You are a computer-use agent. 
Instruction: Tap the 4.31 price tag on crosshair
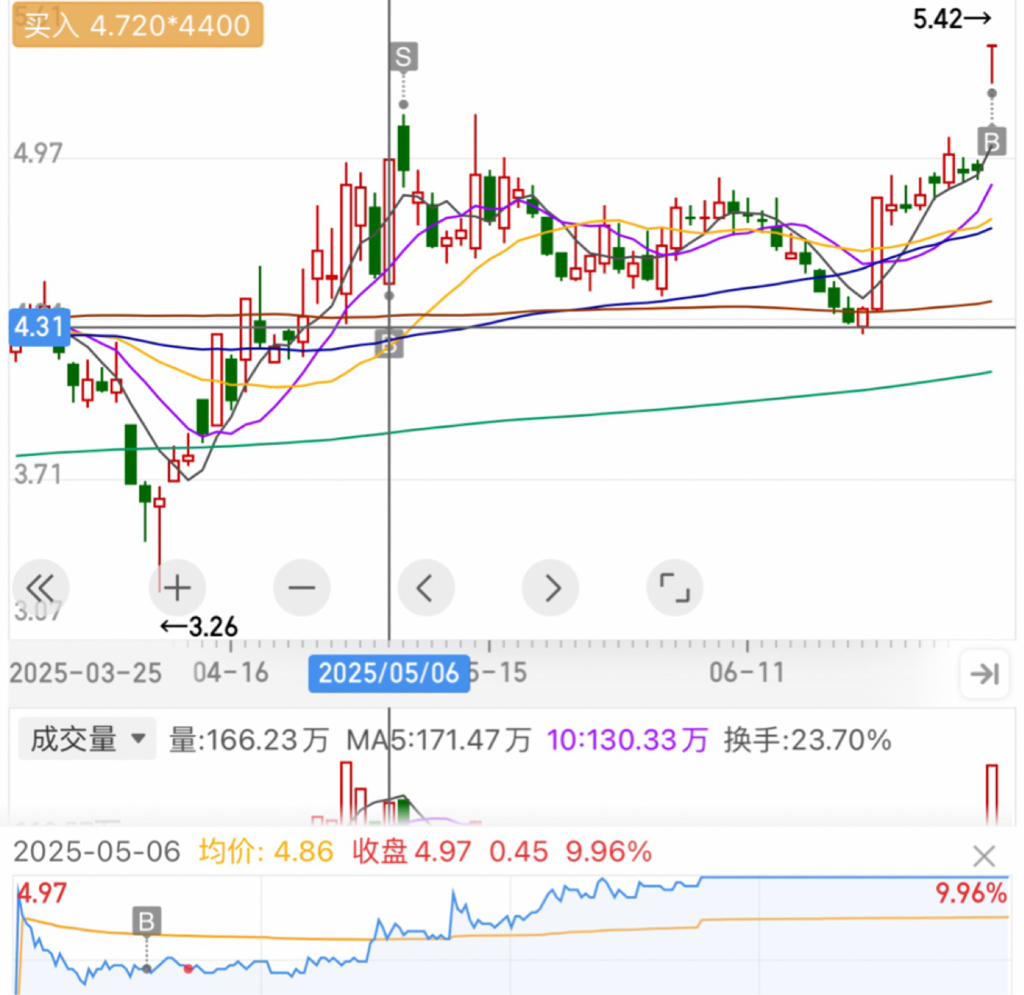coord(39,326)
